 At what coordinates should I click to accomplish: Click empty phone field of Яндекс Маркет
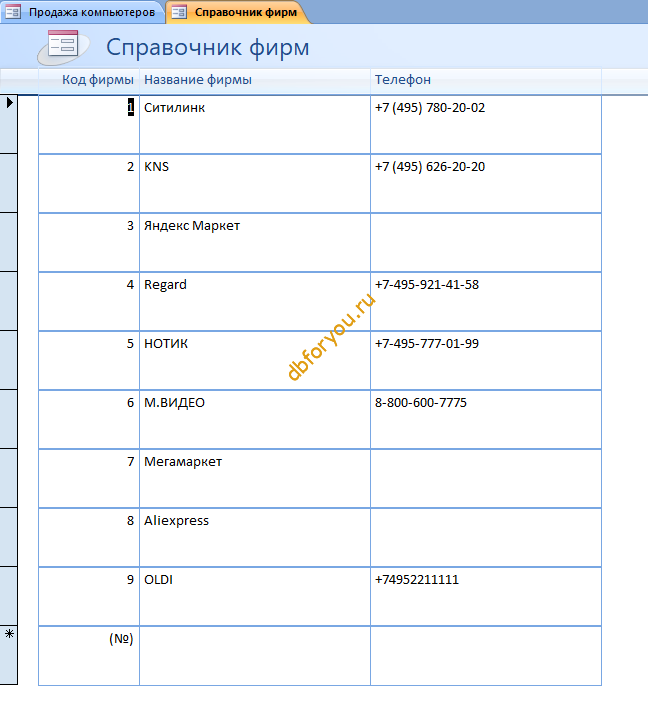point(486,243)
